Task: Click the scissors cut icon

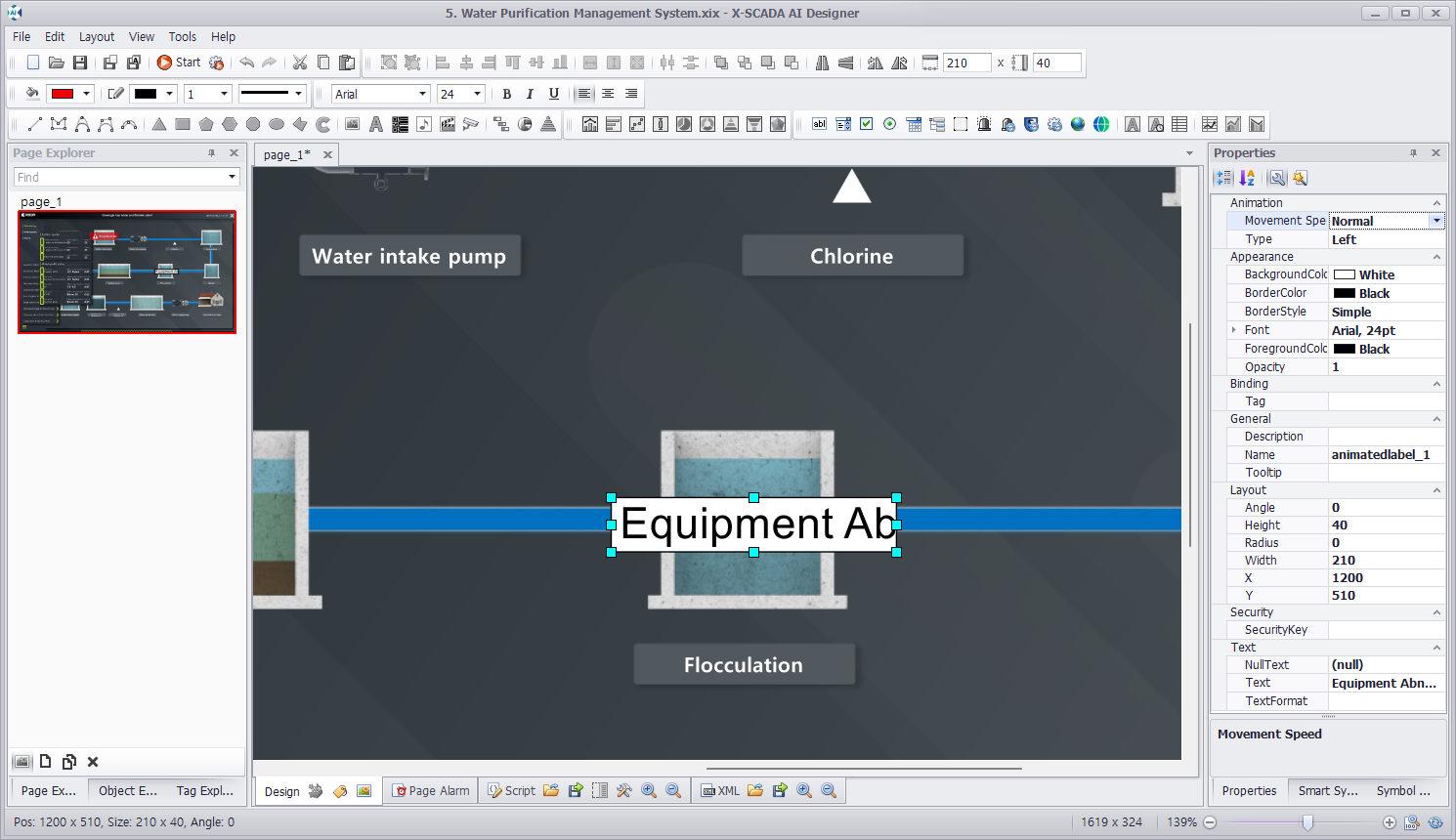Action: tap(300, 63)
